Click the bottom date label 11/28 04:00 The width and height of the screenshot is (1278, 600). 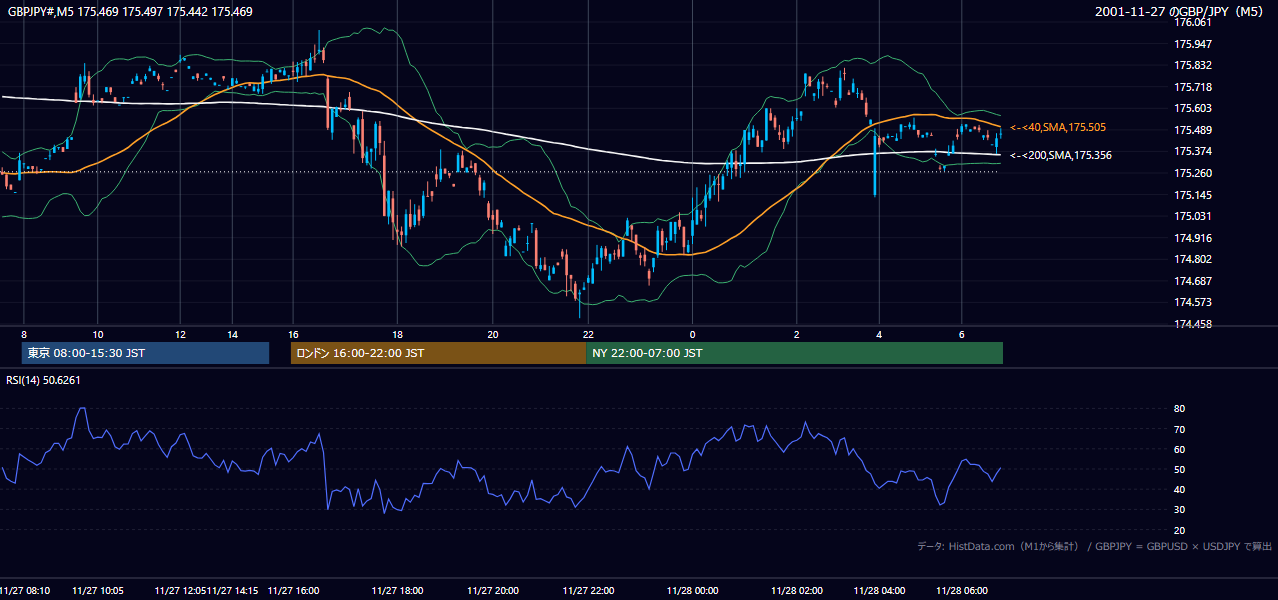[x=879, y=591]
